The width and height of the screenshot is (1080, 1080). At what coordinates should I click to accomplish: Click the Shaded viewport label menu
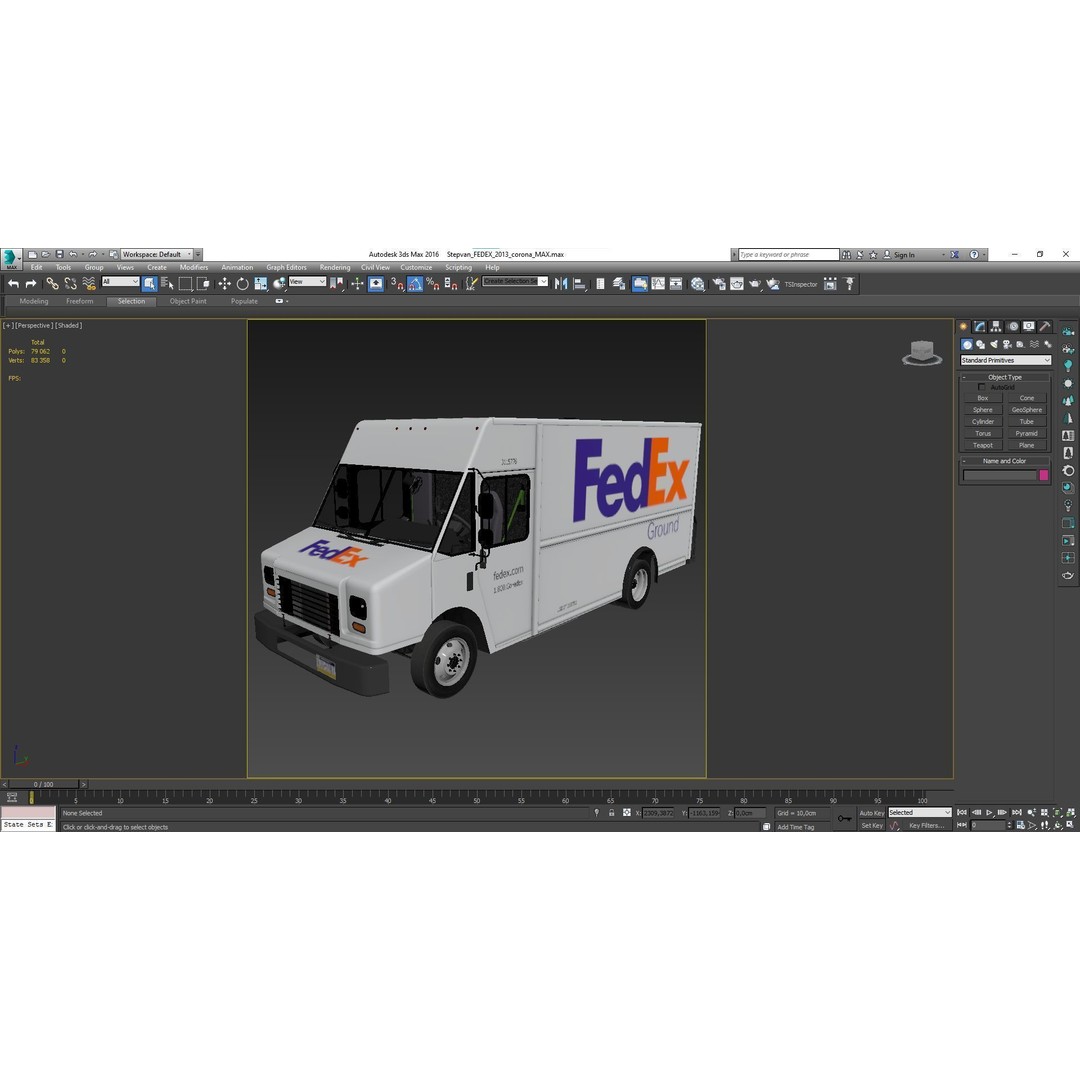pyautogui.click(x=69, y=325)
